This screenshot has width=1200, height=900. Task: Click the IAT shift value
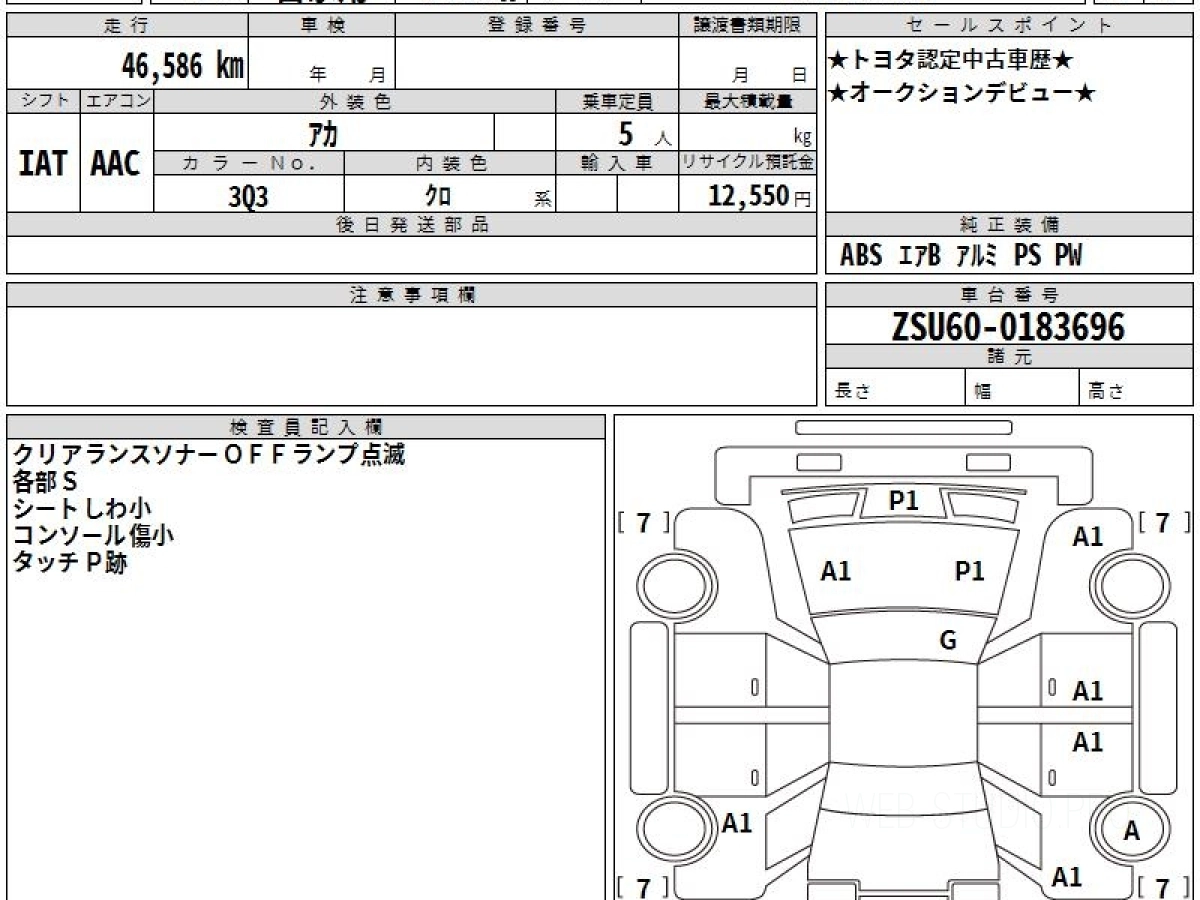pyautogui.click(x=43, y=164)
